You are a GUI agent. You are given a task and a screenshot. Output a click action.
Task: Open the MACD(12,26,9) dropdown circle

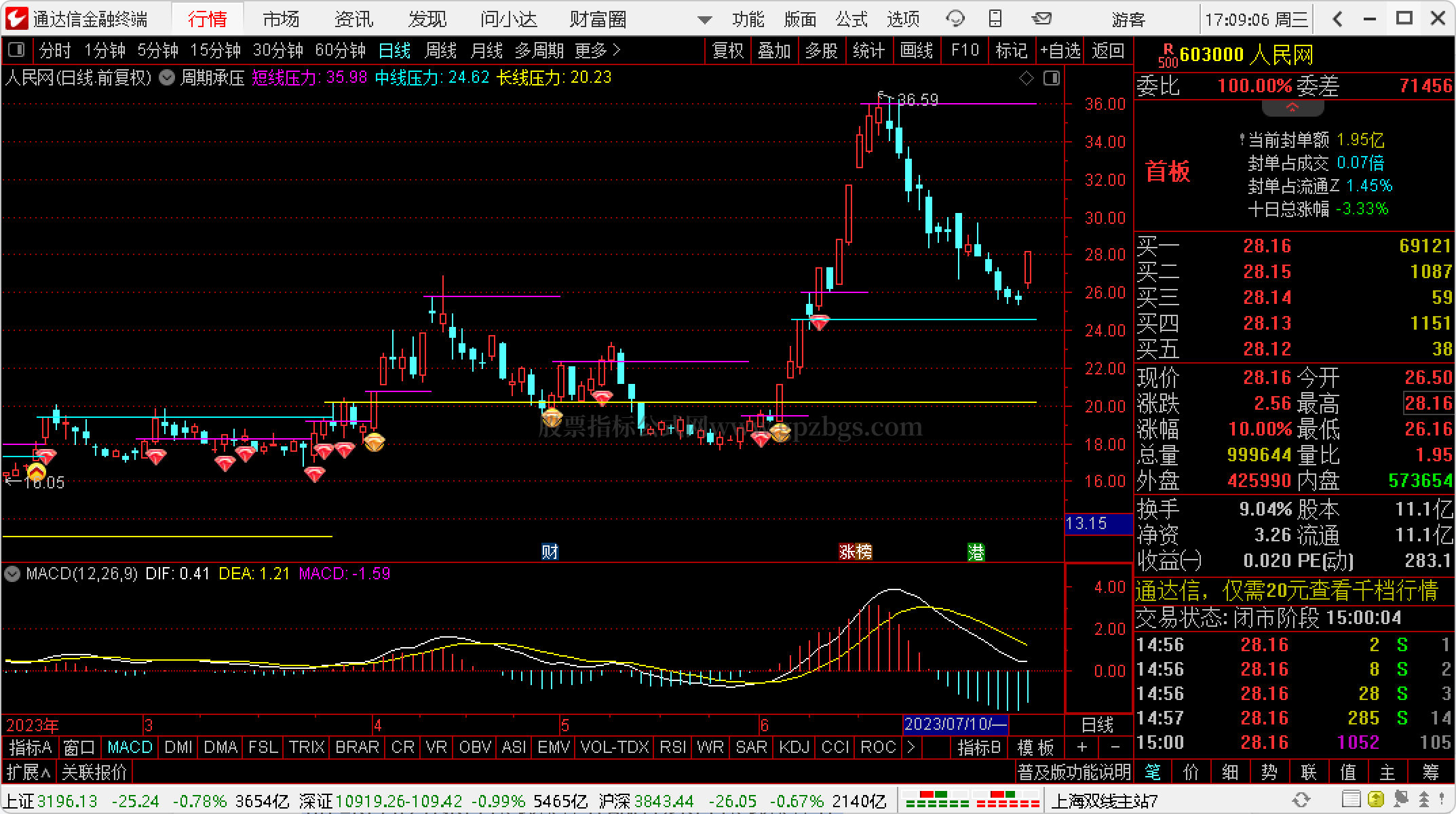[12, 574]
